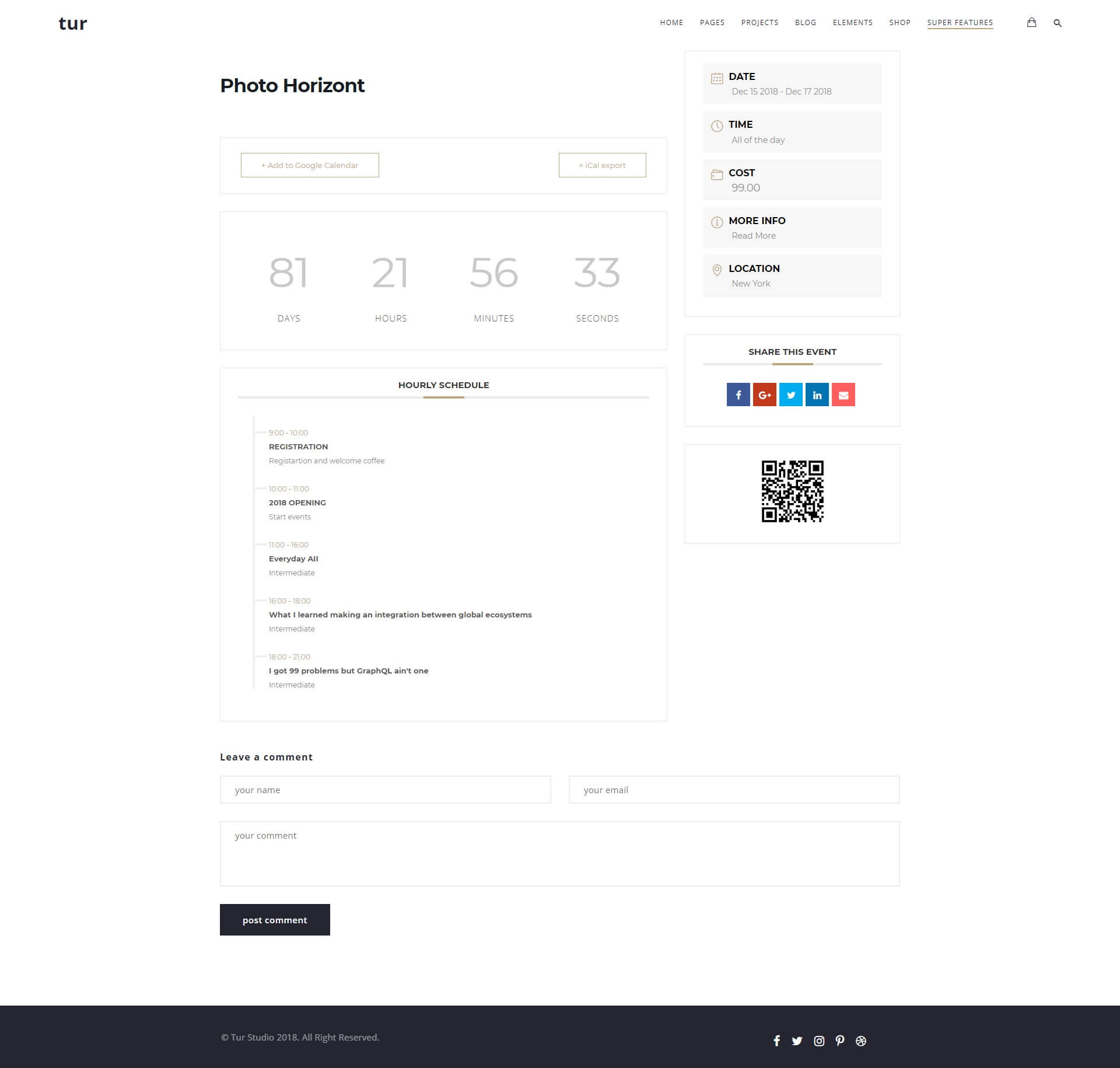Click footer Twitter icon
The width and height of the screenshot is (1120, 1068).
coord(797,1041)
